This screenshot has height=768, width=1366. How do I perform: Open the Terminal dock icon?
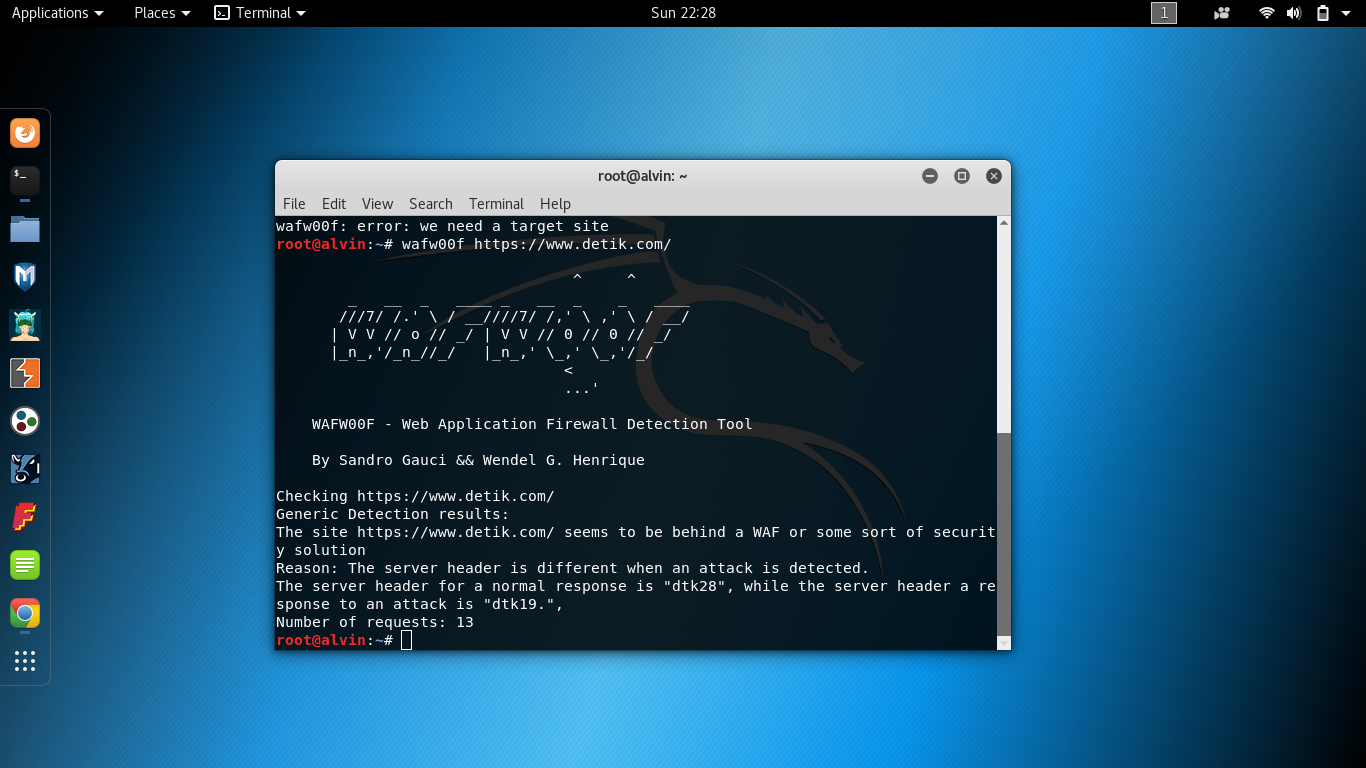tap(25, 181)
